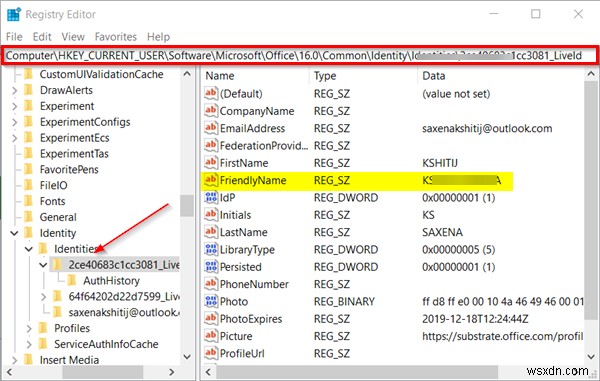Image resolution: width=600 pixels, height=381 pixels.
Task: Open the Help menu
Action: pos(158,37)
